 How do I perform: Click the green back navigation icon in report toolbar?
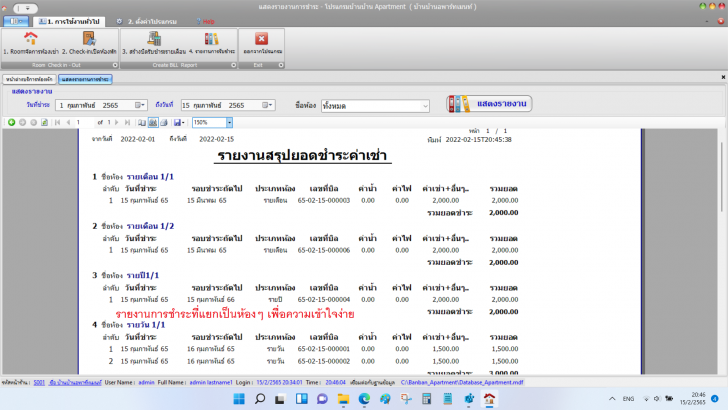[x=12, y=122]
